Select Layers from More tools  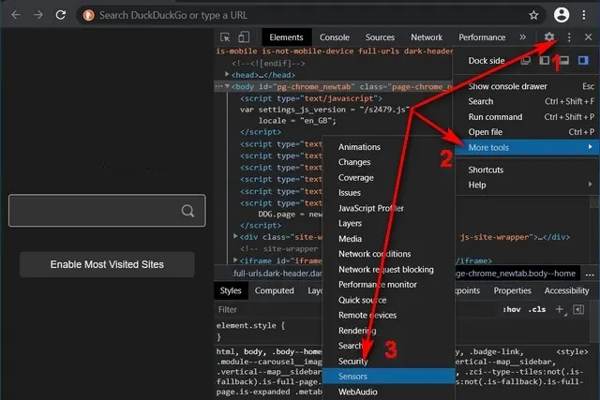click(389, 223)
